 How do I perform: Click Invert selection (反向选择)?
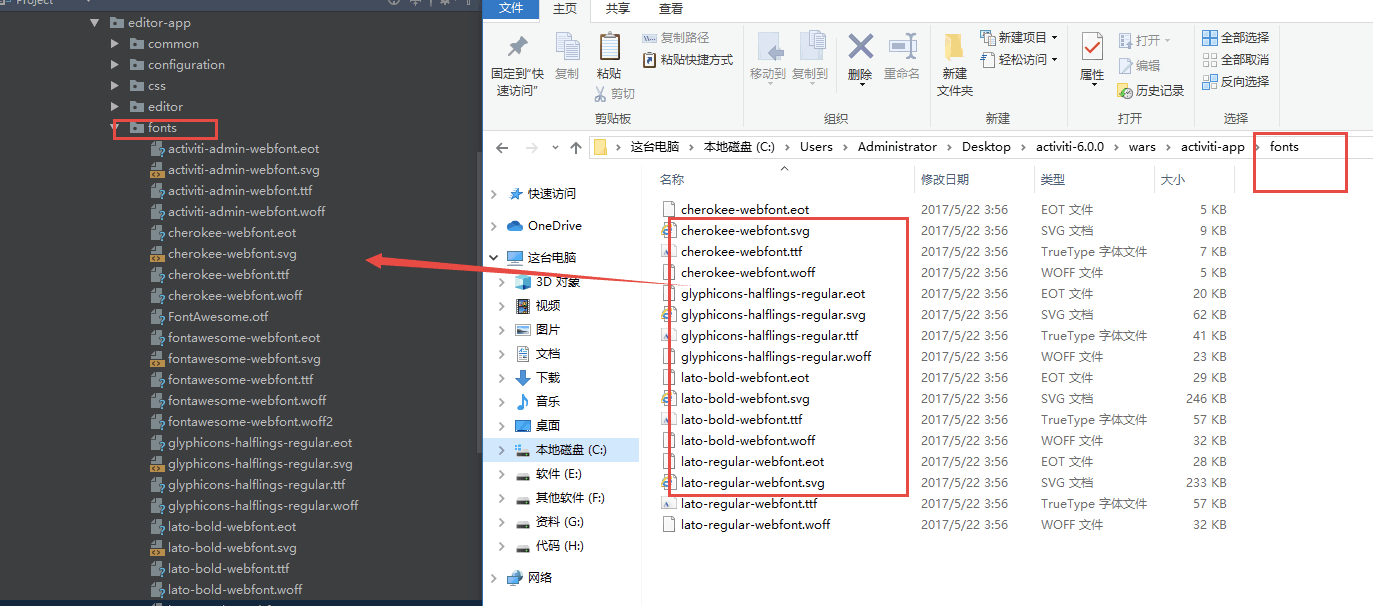(x=1235, y=82)
